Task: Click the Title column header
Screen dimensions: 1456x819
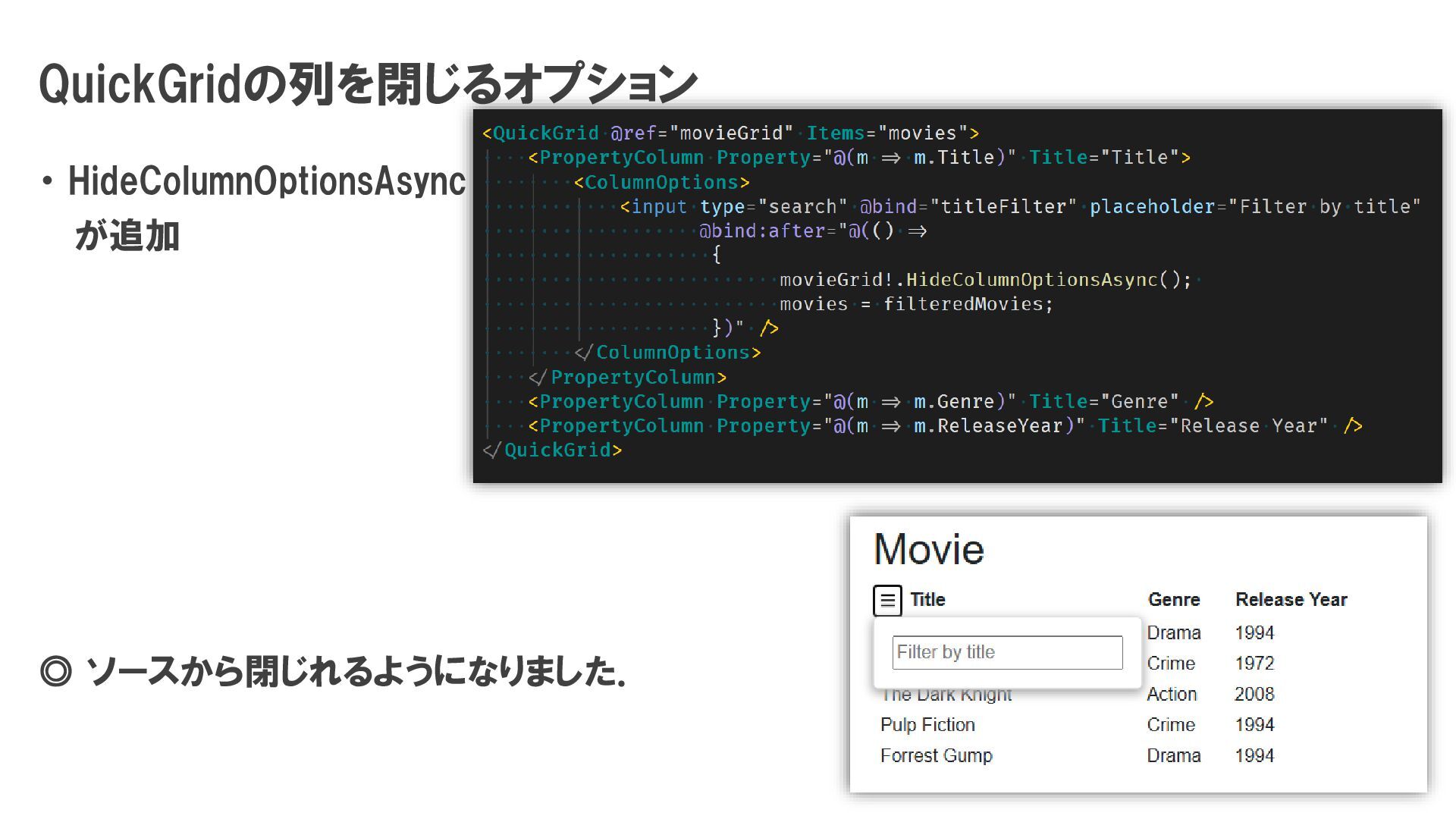Action: [x=927, y=600]
